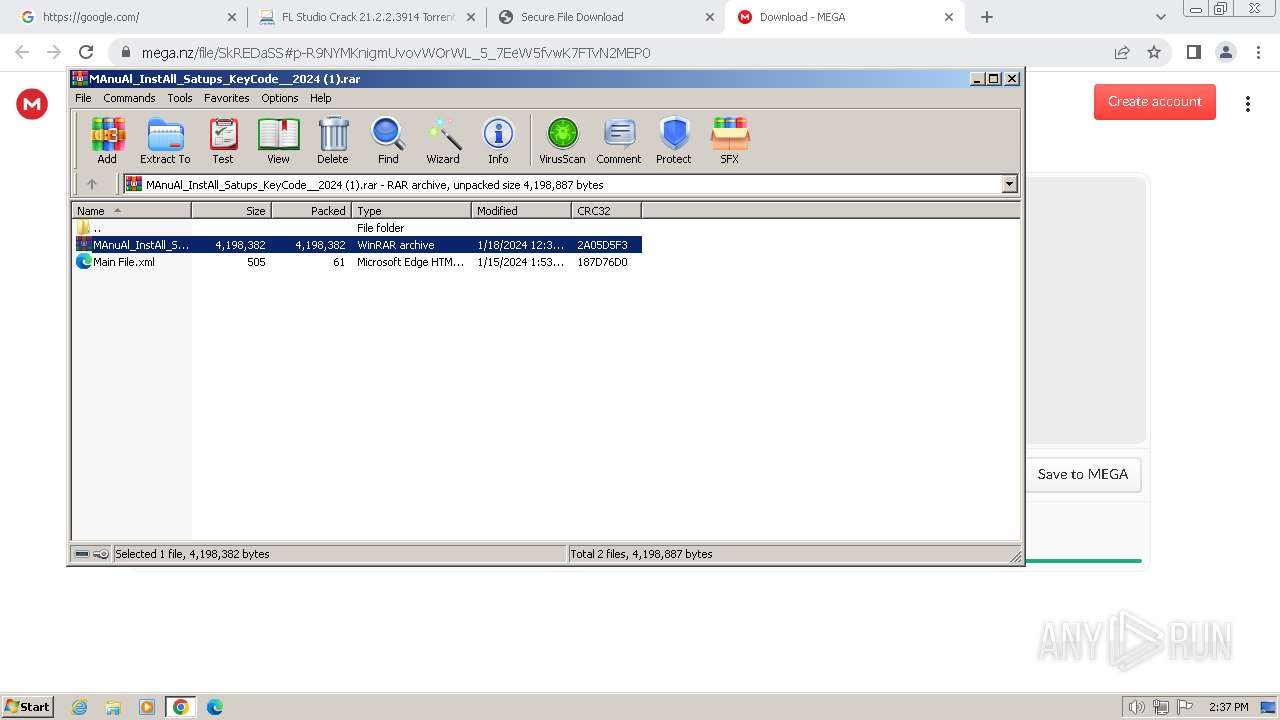
Task: Sort by Packed column header
Action: tap(311, 210)
